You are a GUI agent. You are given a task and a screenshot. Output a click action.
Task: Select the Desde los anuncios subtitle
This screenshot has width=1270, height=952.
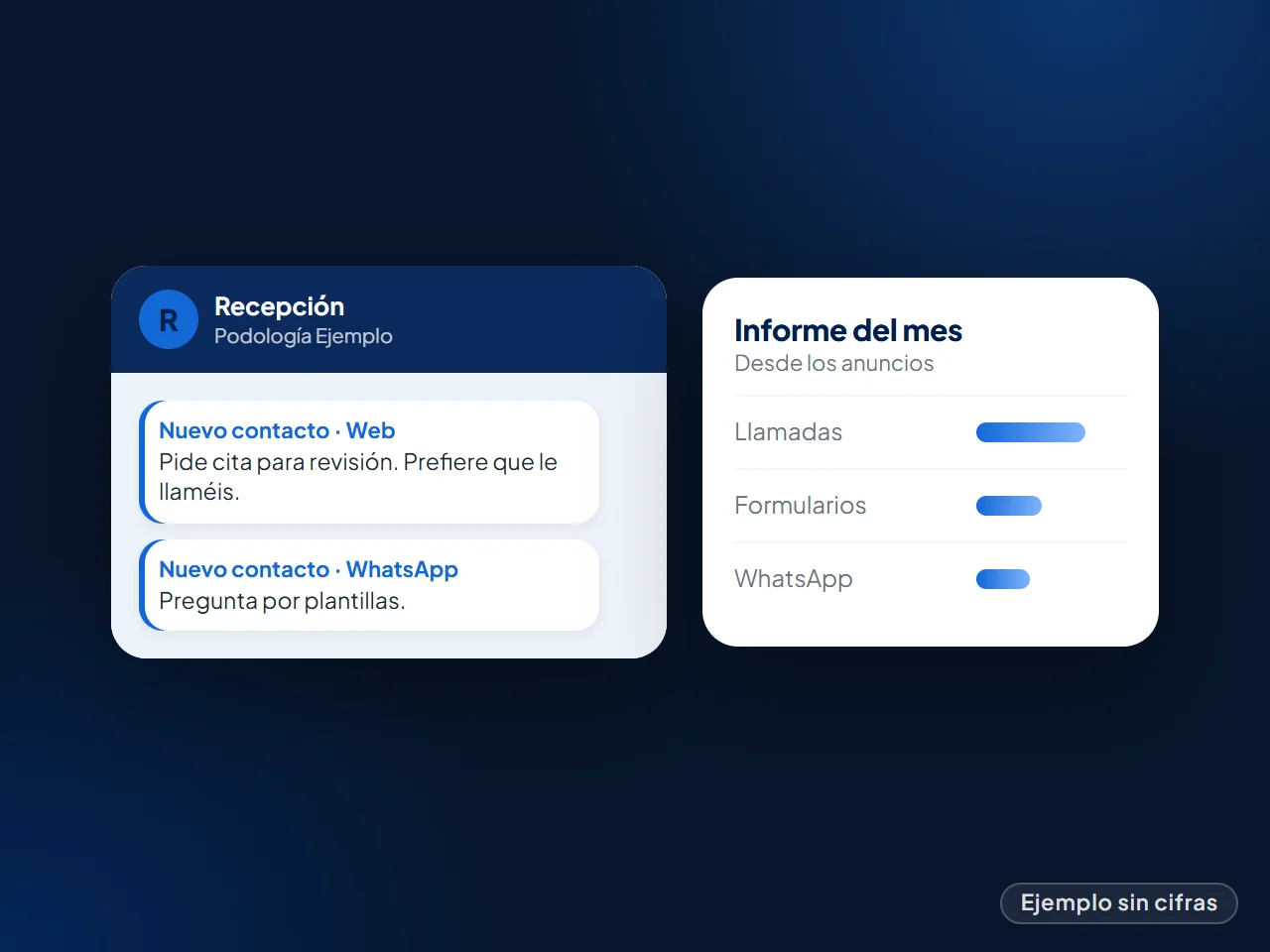833,364
